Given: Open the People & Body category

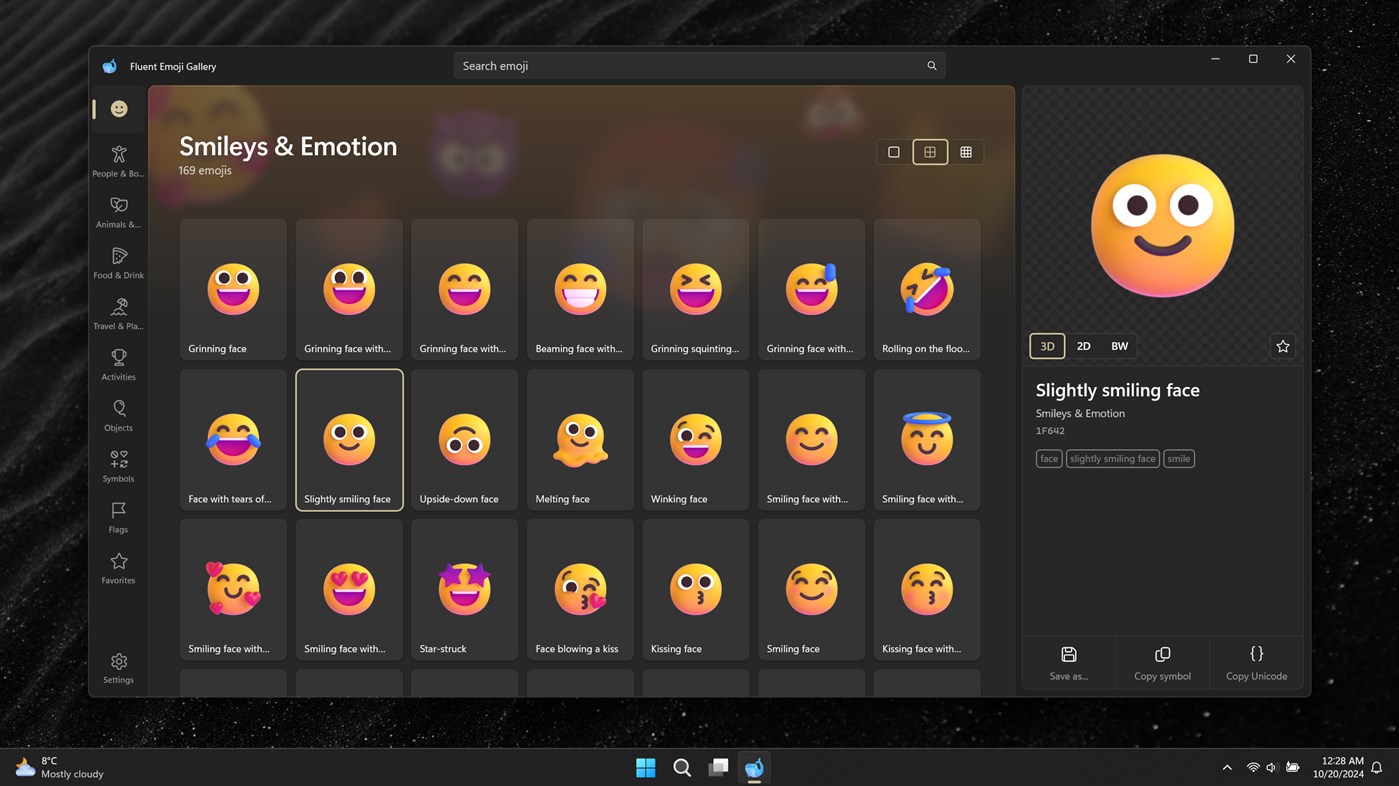Looking at the screenshot, I should [x=118, y=161].
